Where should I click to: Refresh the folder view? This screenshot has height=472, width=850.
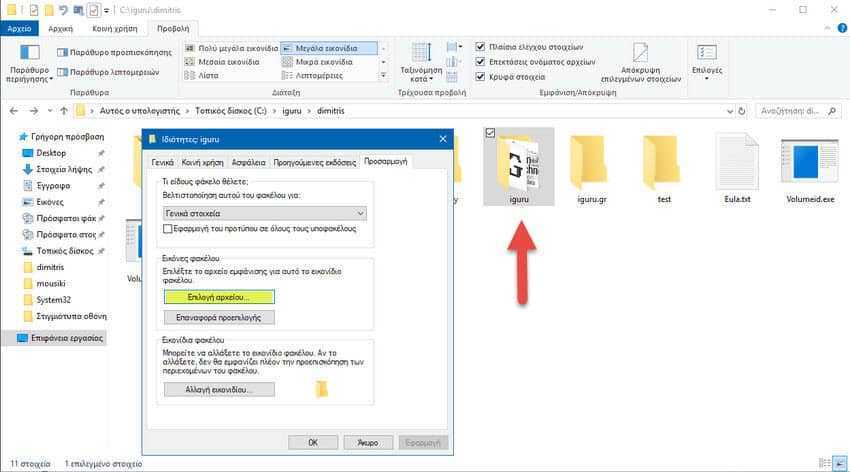coord(742,111)
